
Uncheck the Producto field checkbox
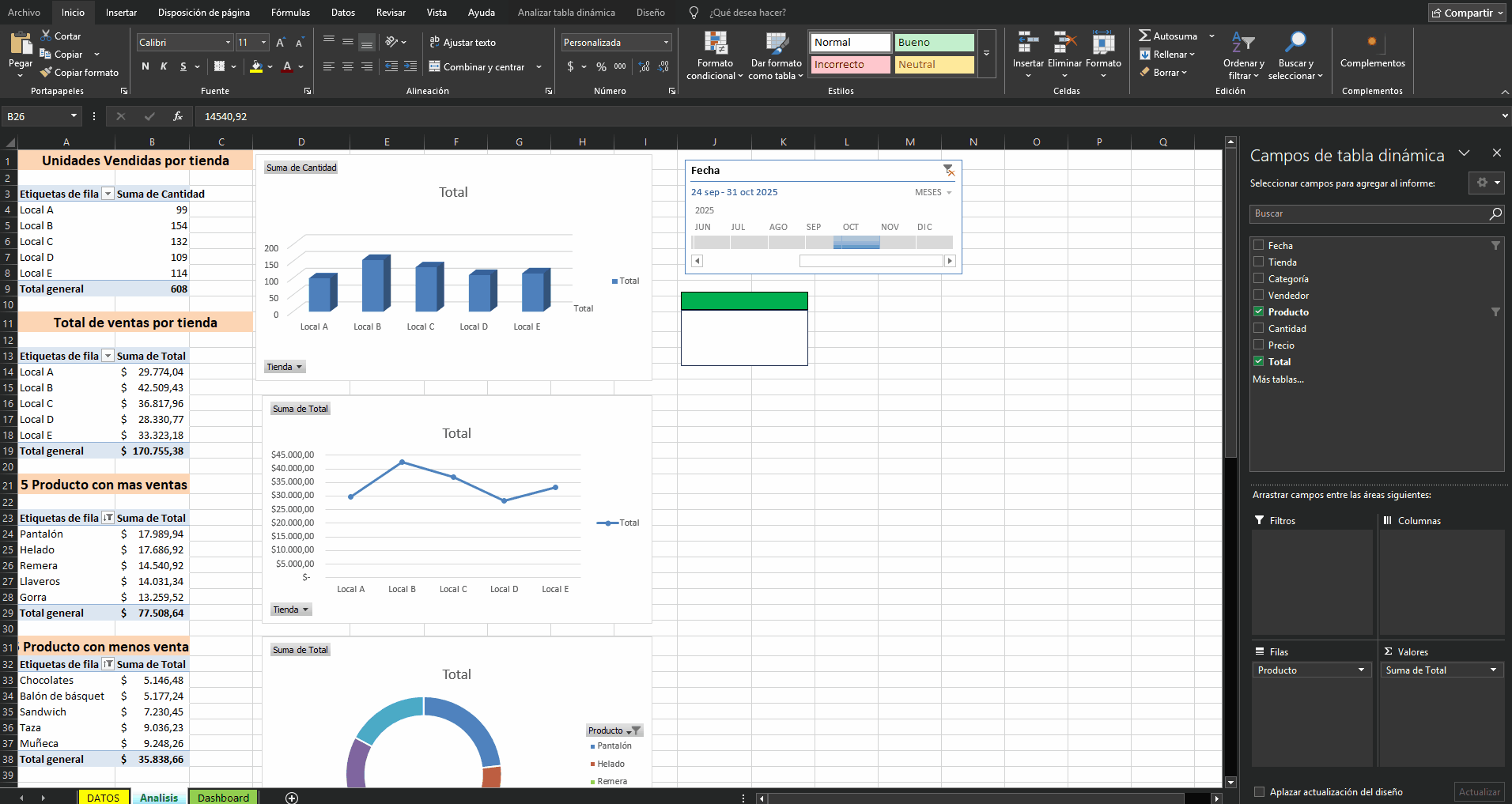tap(1258, 311)
